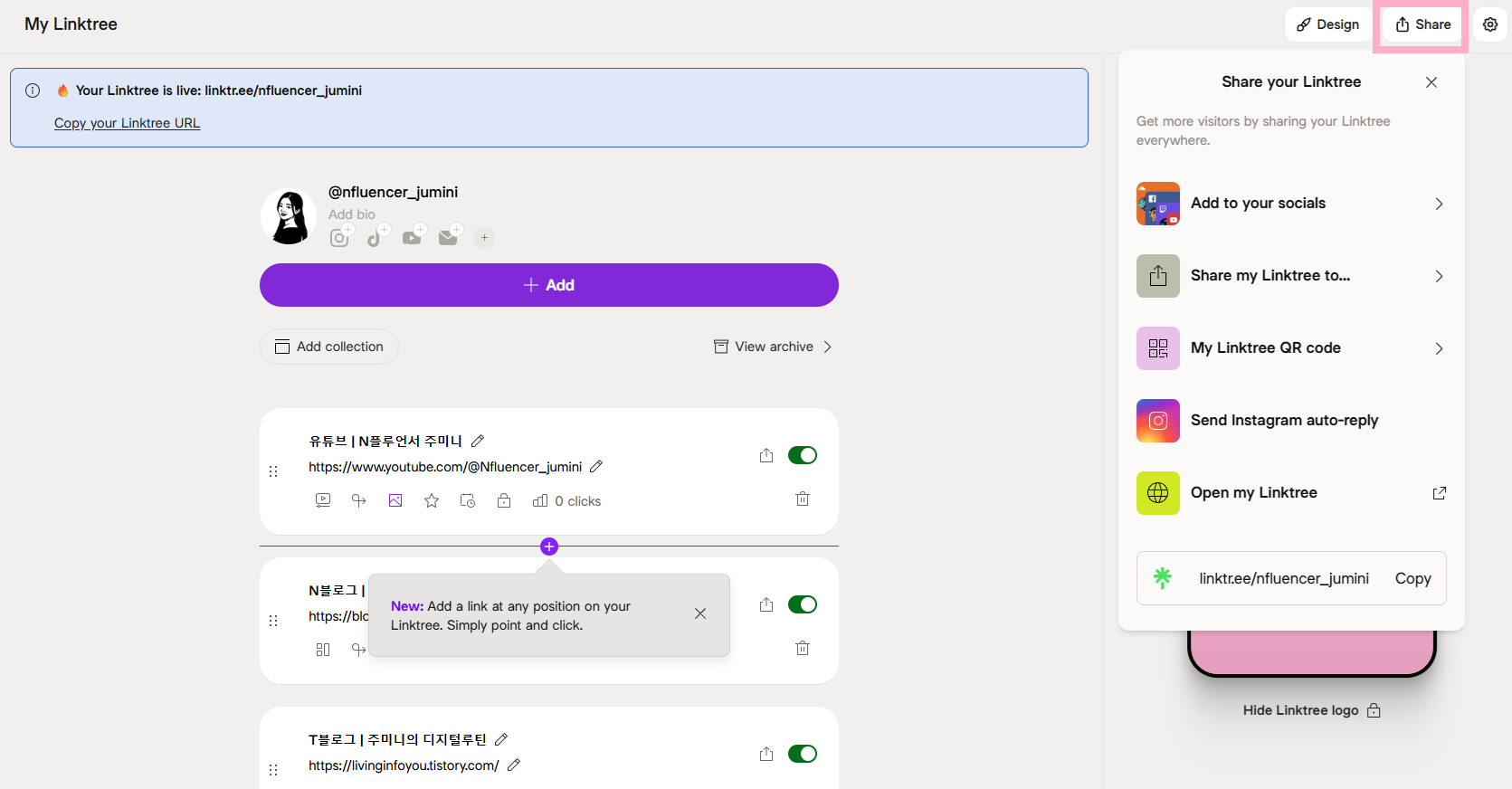Click the info icon in live banner
The height and width of the screenshot is (789, 1512).
point(33,90)
